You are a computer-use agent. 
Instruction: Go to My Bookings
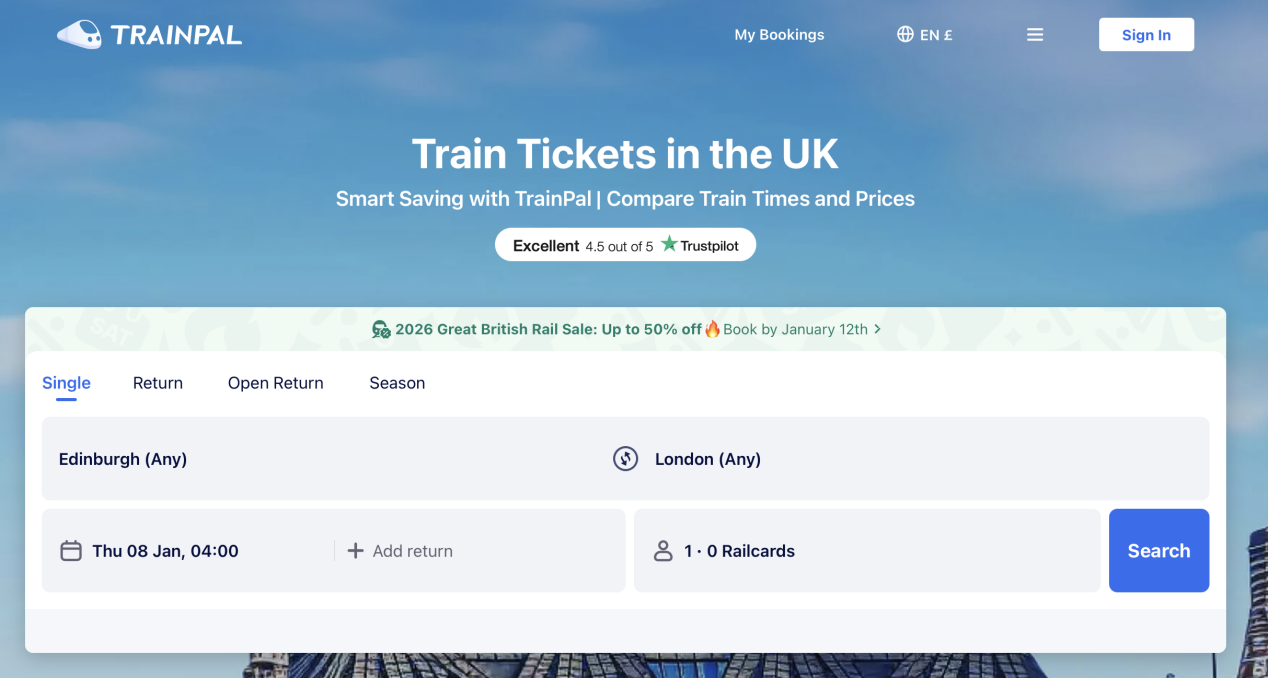tap(779, 35)
